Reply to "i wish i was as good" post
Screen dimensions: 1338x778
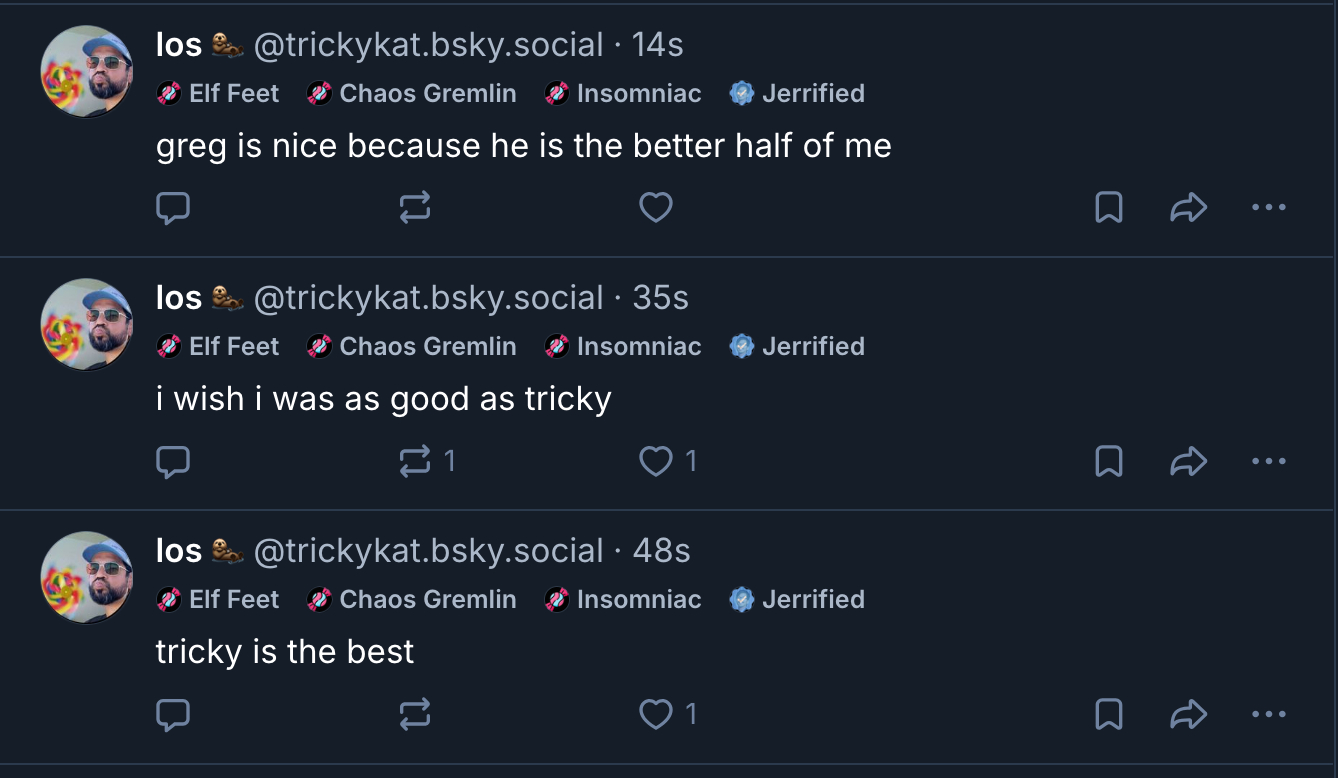(x=173, y=461)
